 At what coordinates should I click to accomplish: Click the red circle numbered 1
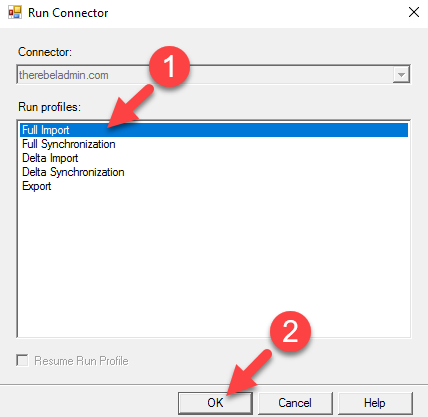(x=169, y=67)
